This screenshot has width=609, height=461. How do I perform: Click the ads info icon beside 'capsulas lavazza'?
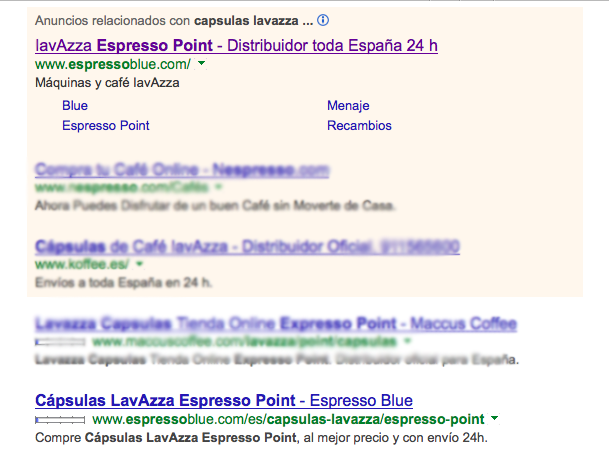(x=323, y=20)
